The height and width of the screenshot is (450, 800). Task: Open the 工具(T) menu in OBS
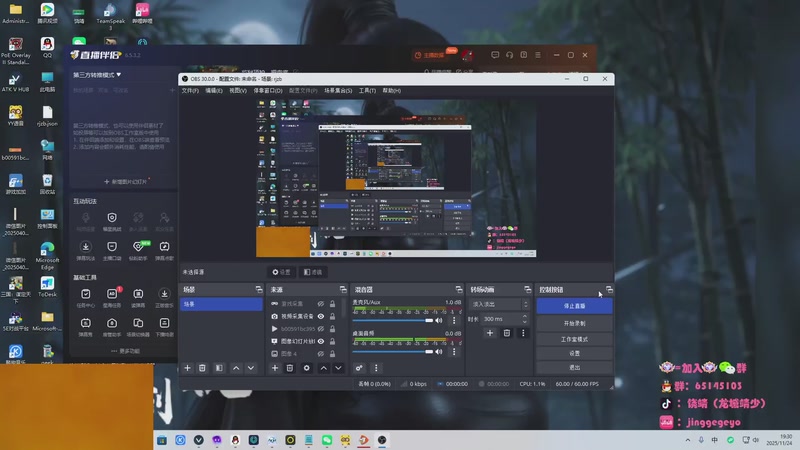[367, 91]
